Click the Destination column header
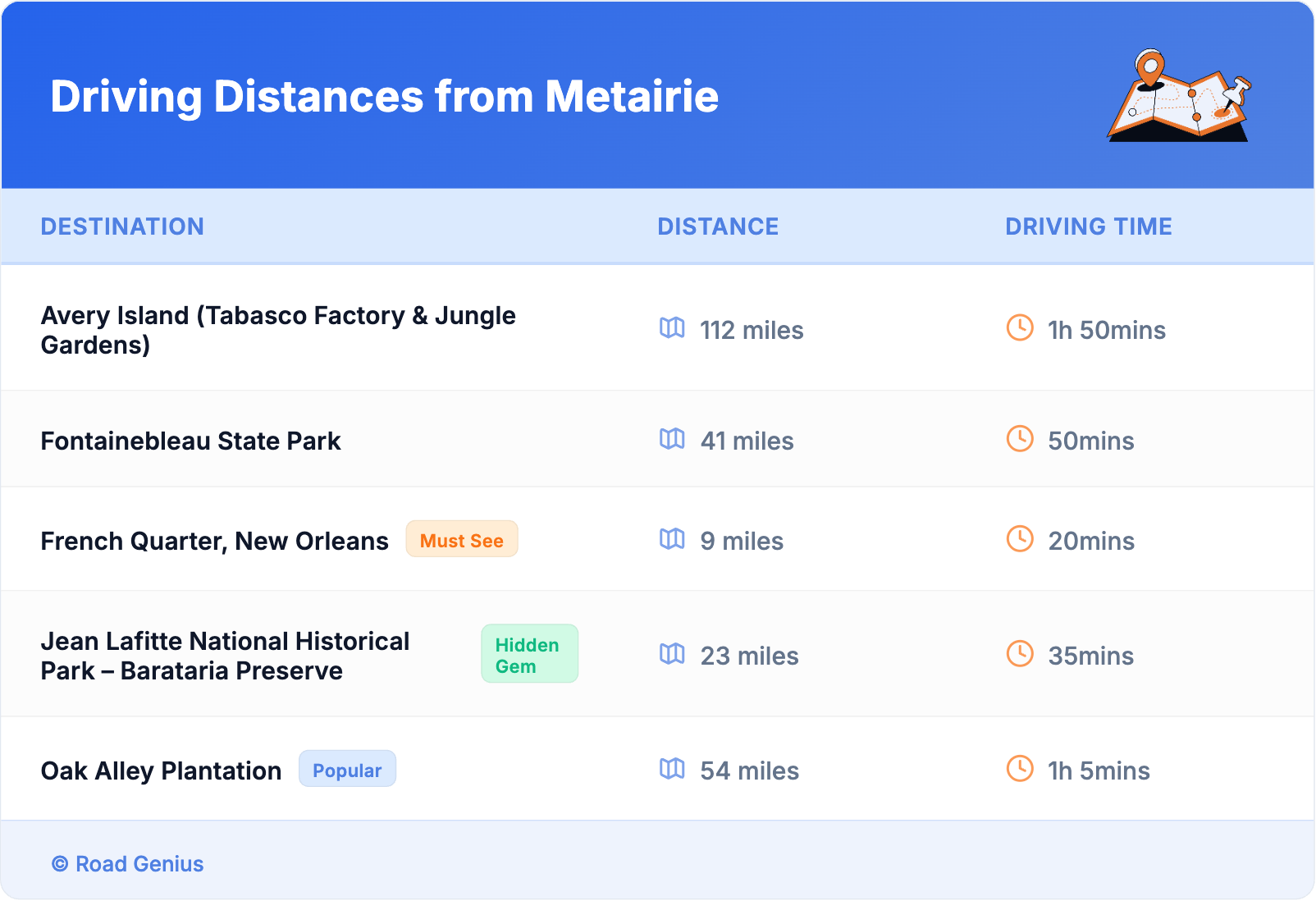This screenshot has height=901, width=1316. 122,226
